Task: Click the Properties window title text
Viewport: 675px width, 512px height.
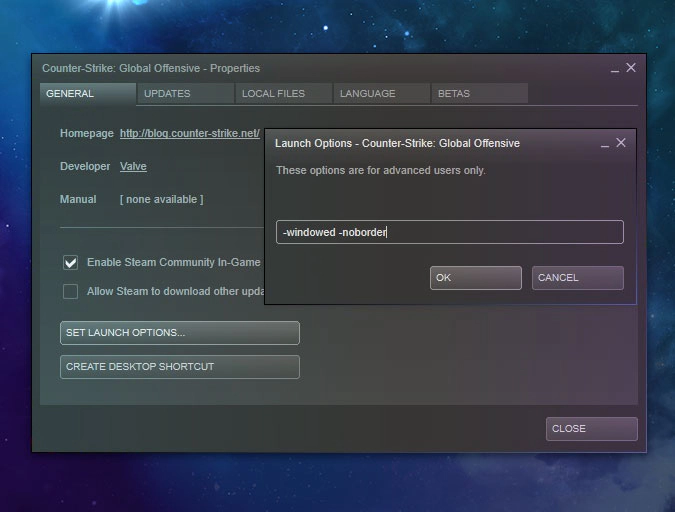Action: (x=151, y=68)
